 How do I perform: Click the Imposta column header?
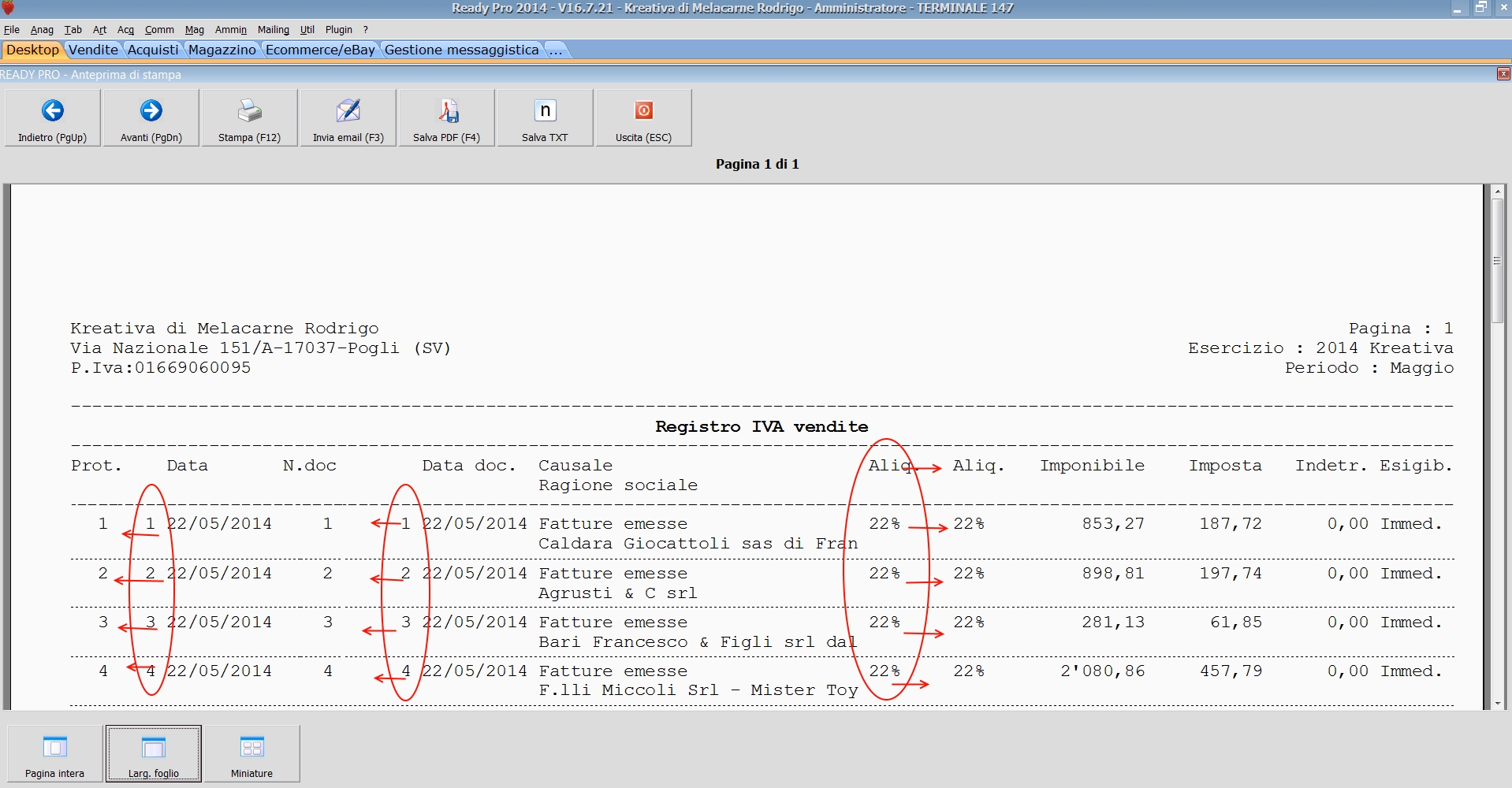(x=1225, y=466)
